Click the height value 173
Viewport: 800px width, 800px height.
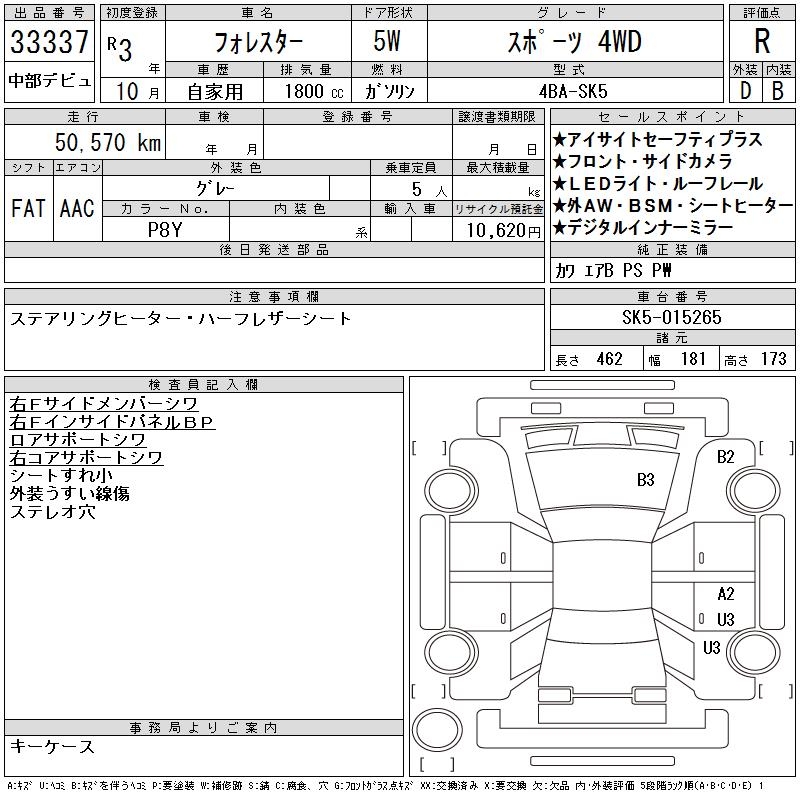(773, 359)
